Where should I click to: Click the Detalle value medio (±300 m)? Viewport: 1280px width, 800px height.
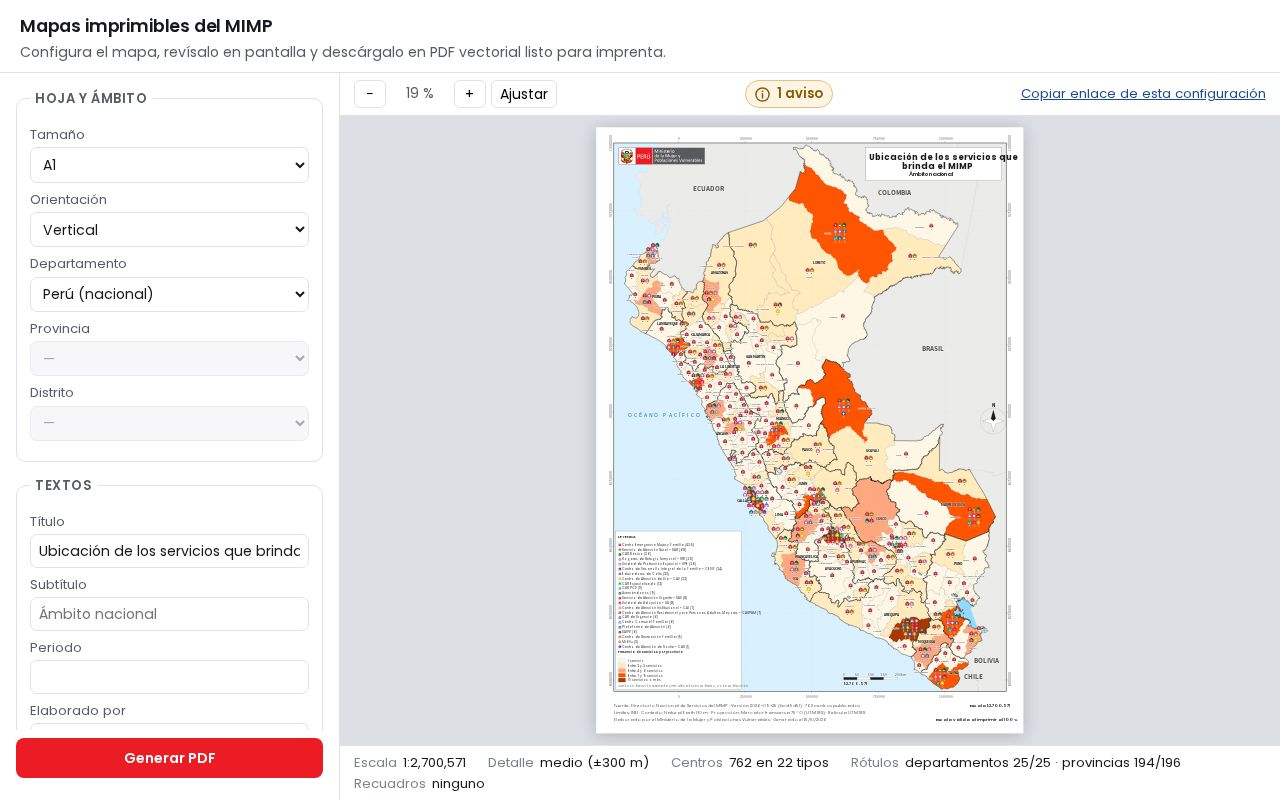[x=594, y=763]
